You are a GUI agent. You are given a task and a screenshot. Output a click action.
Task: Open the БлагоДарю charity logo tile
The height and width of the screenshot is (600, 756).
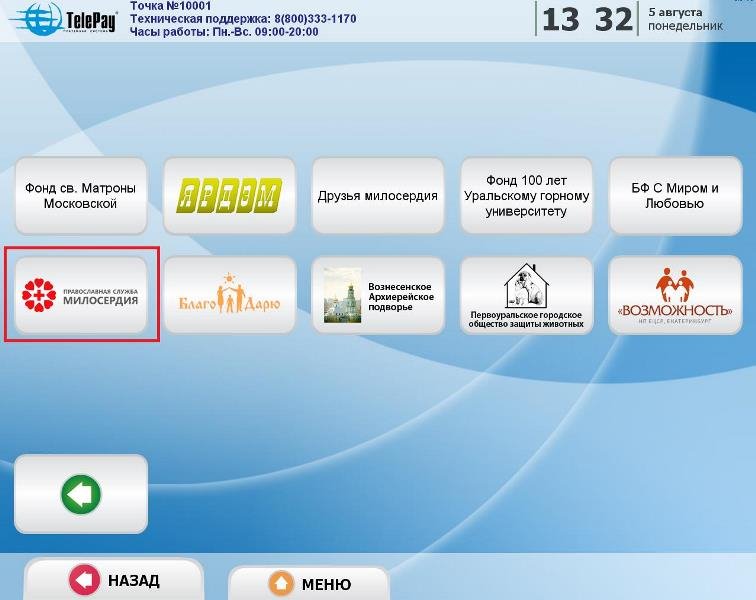pos(229,295)
